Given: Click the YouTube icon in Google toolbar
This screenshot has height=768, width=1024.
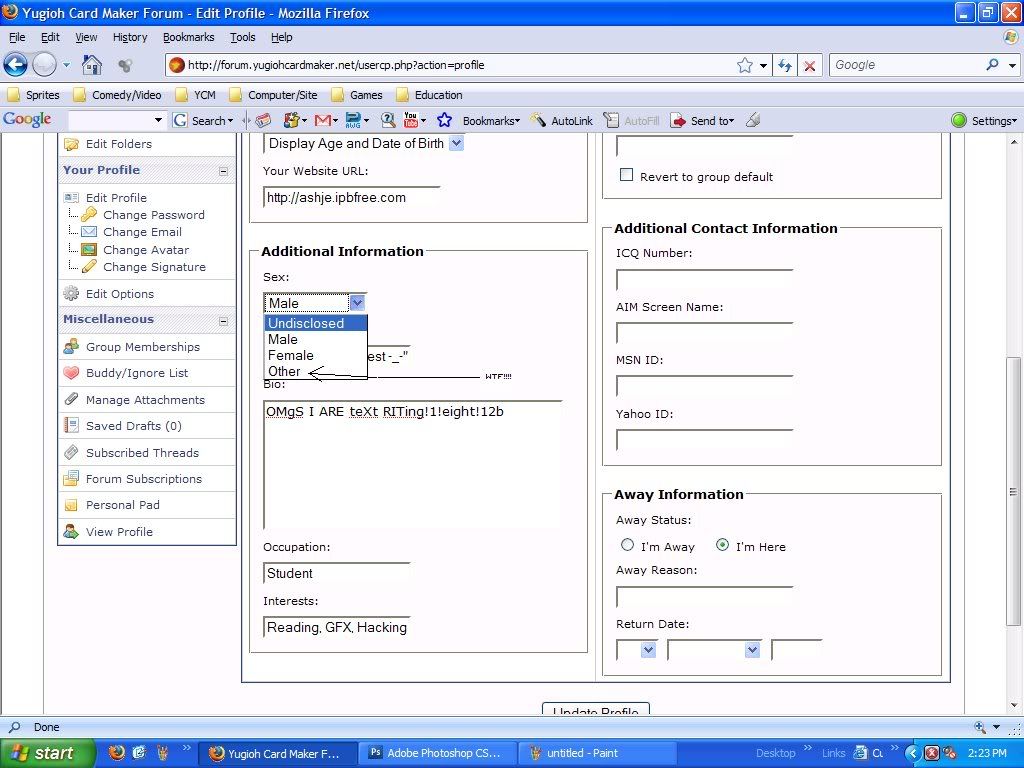Looking at the screenshot, I should point(411,120).
